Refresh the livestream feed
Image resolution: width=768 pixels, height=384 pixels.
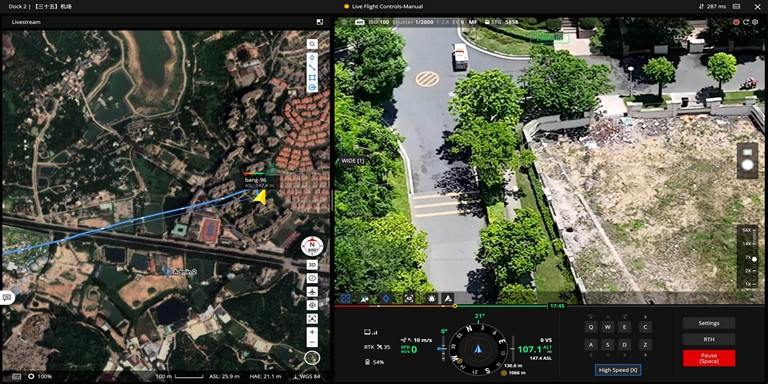[745, 22]
